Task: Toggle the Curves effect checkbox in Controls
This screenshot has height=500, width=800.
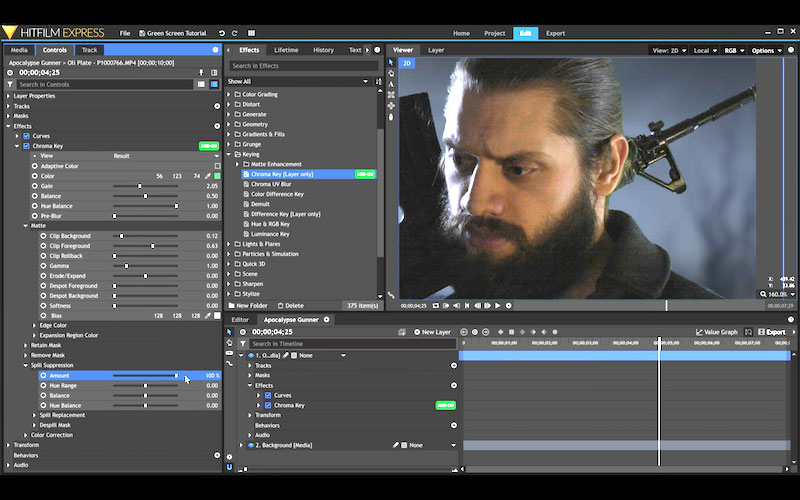Action: (27, 136)
